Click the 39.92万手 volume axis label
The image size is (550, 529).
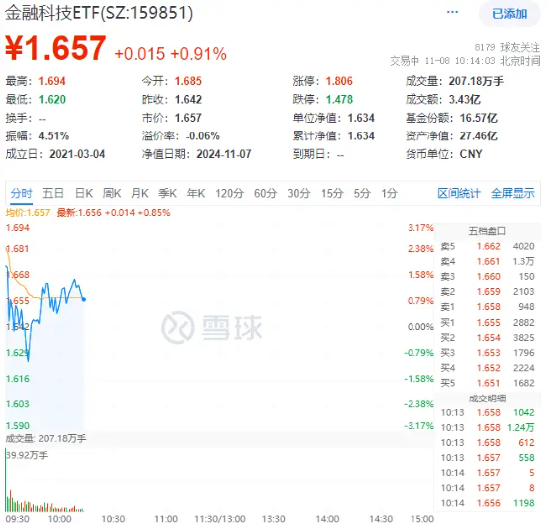[x=27, y=456]
